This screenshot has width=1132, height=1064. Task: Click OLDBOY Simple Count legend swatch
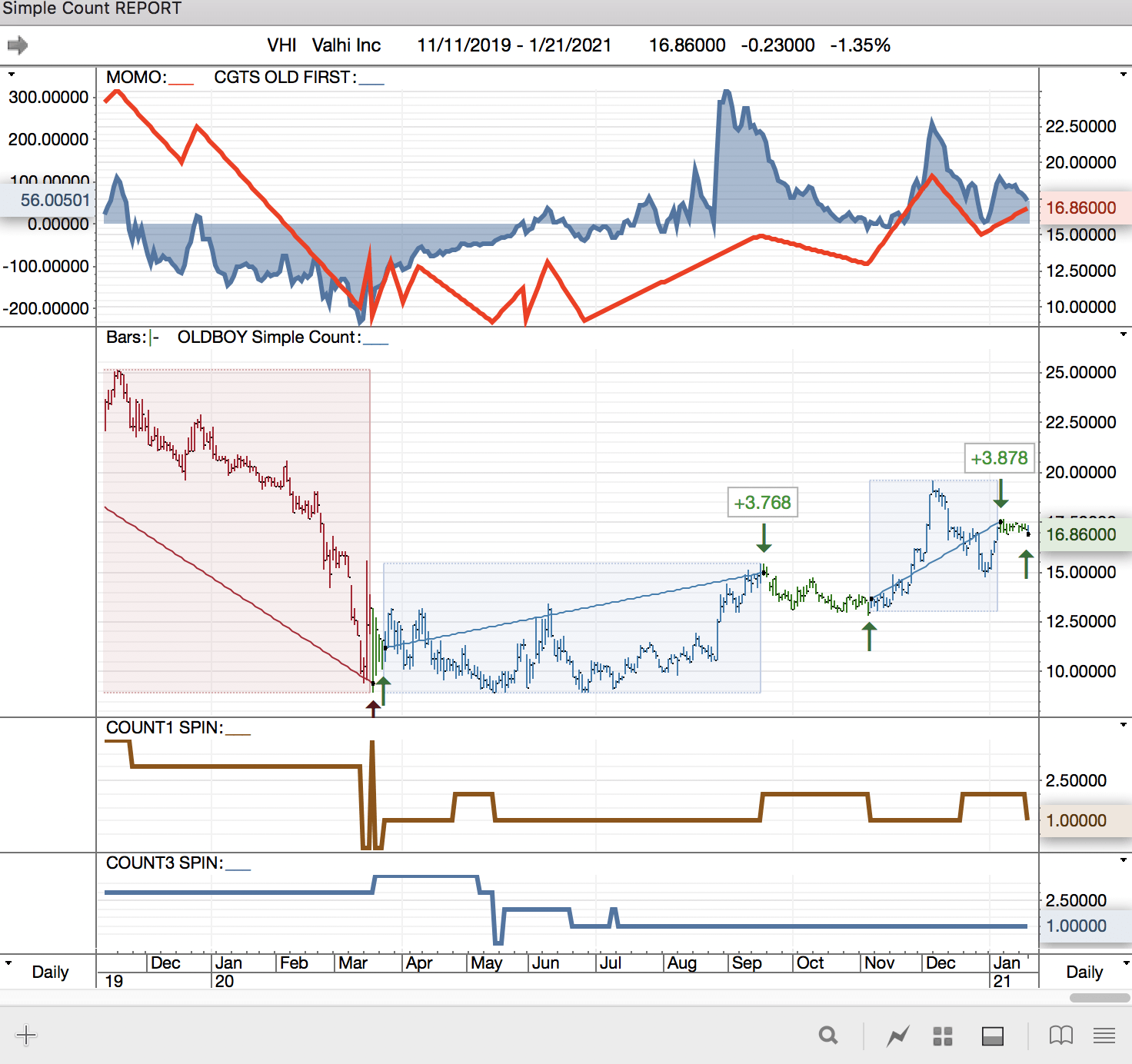click(375, 343)
